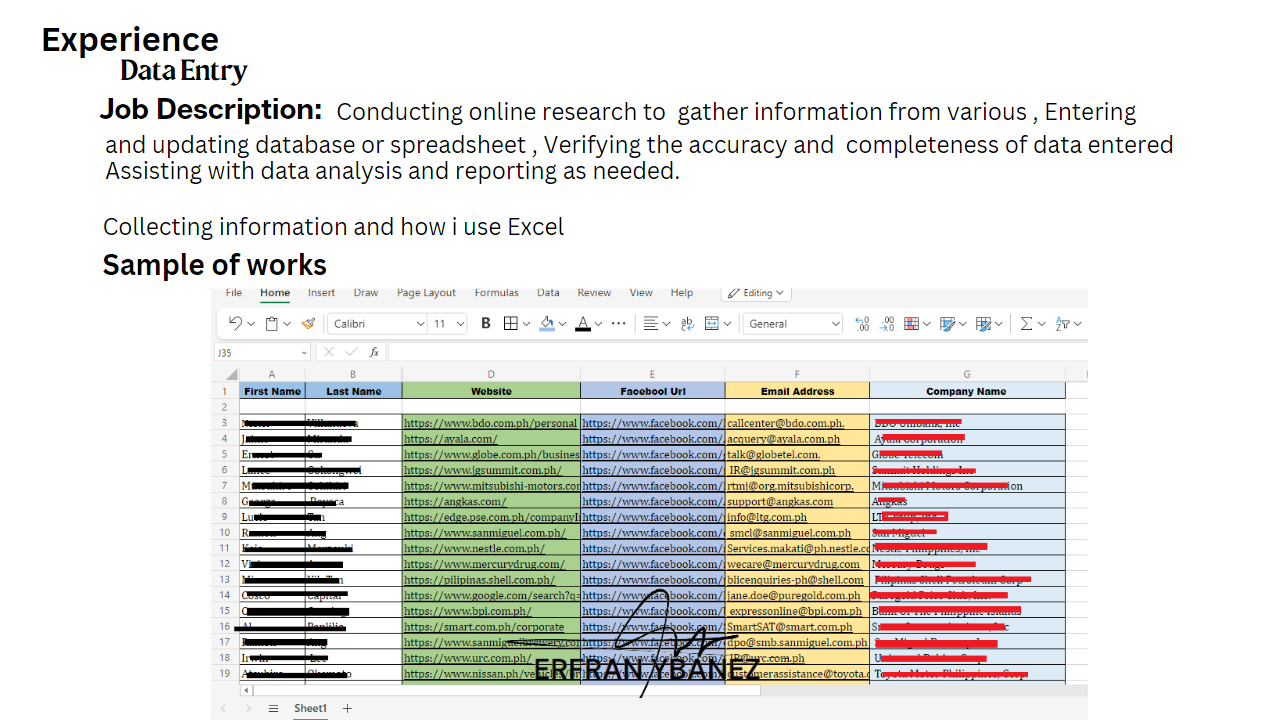Select column G header
The height and width of the screenshot is (720, 1280).
click(x=967, y=375)
